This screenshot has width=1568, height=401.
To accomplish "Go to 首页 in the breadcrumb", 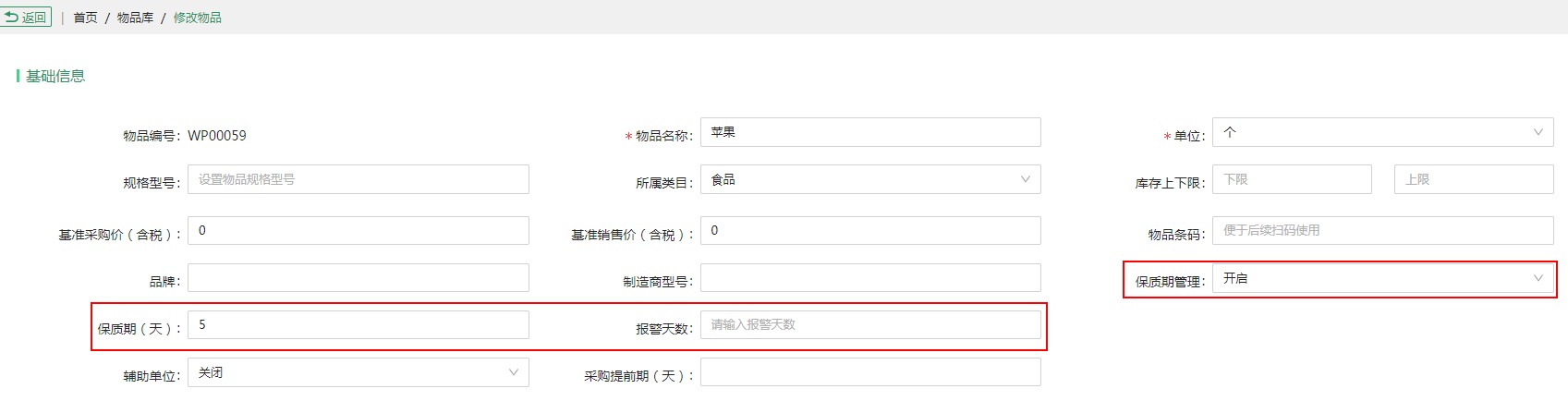I will pos(85,18).
